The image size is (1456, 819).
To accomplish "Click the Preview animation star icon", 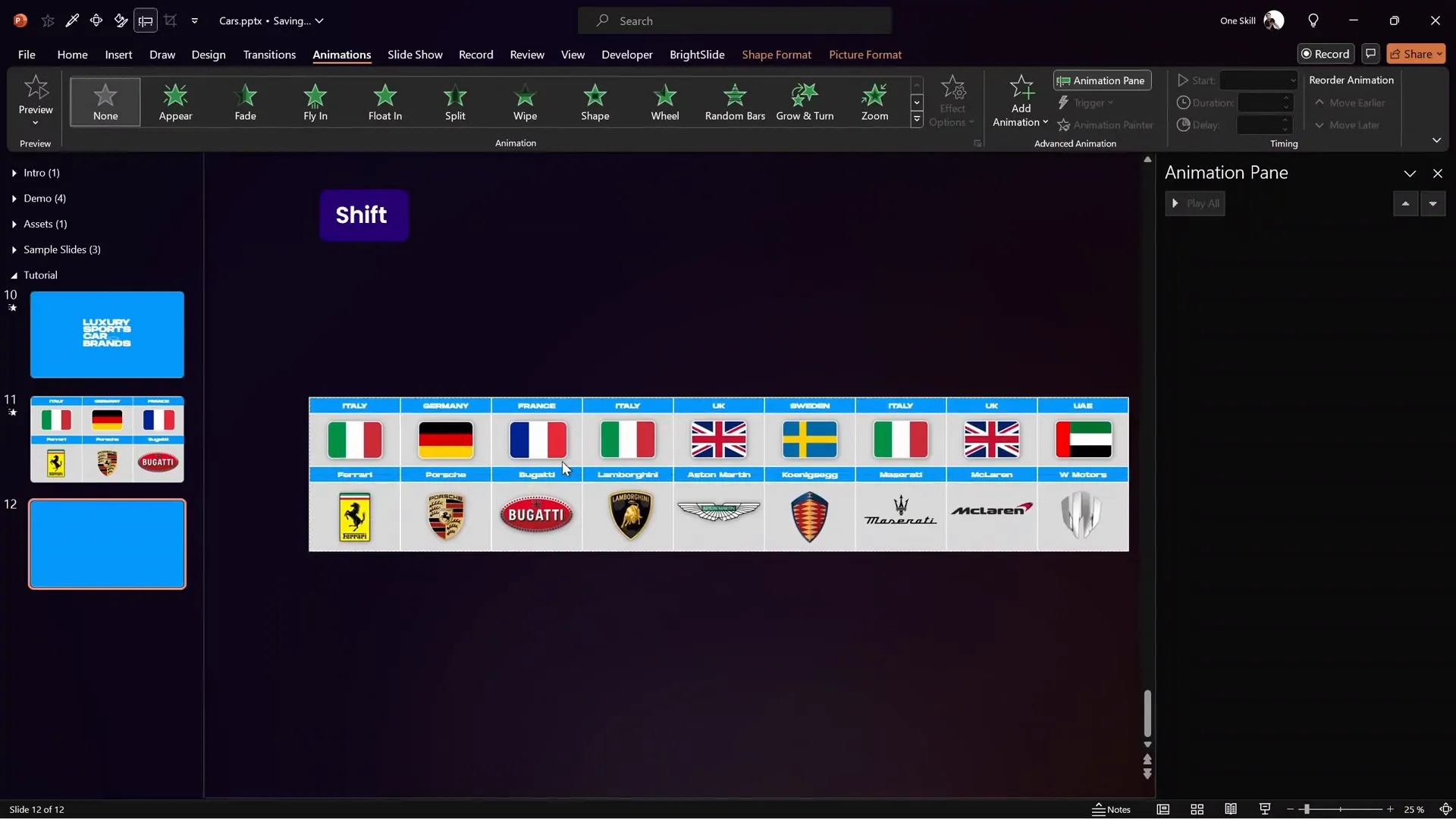I will 36,88.
